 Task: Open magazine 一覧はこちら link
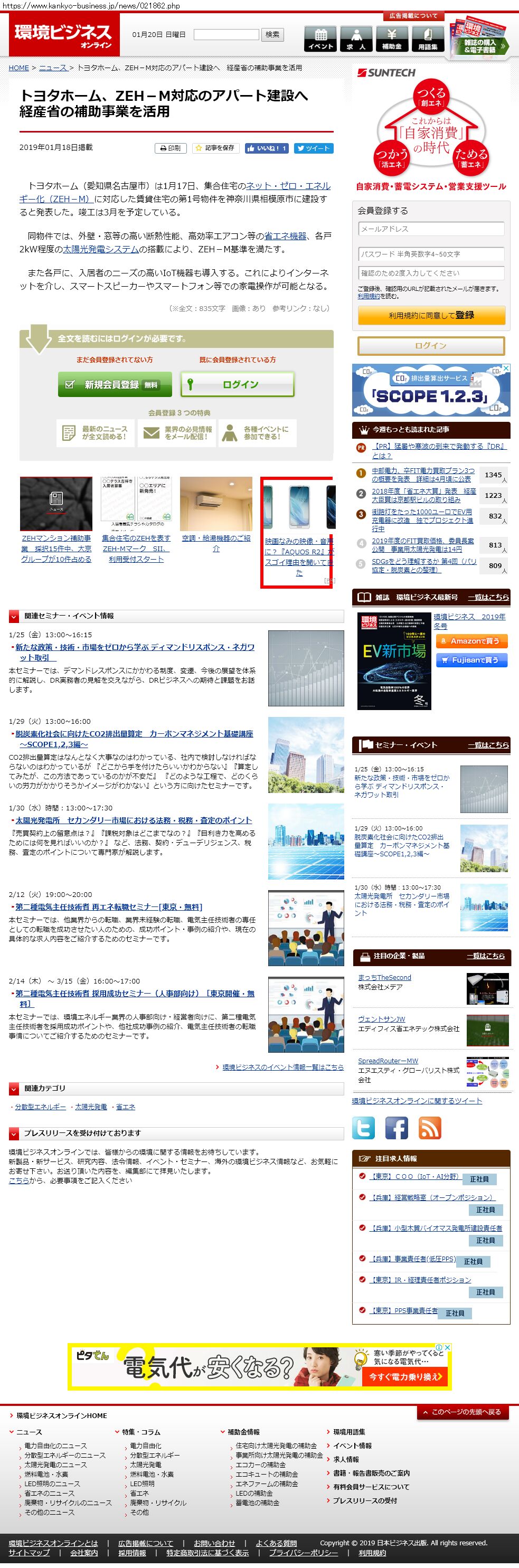(488, 597)
